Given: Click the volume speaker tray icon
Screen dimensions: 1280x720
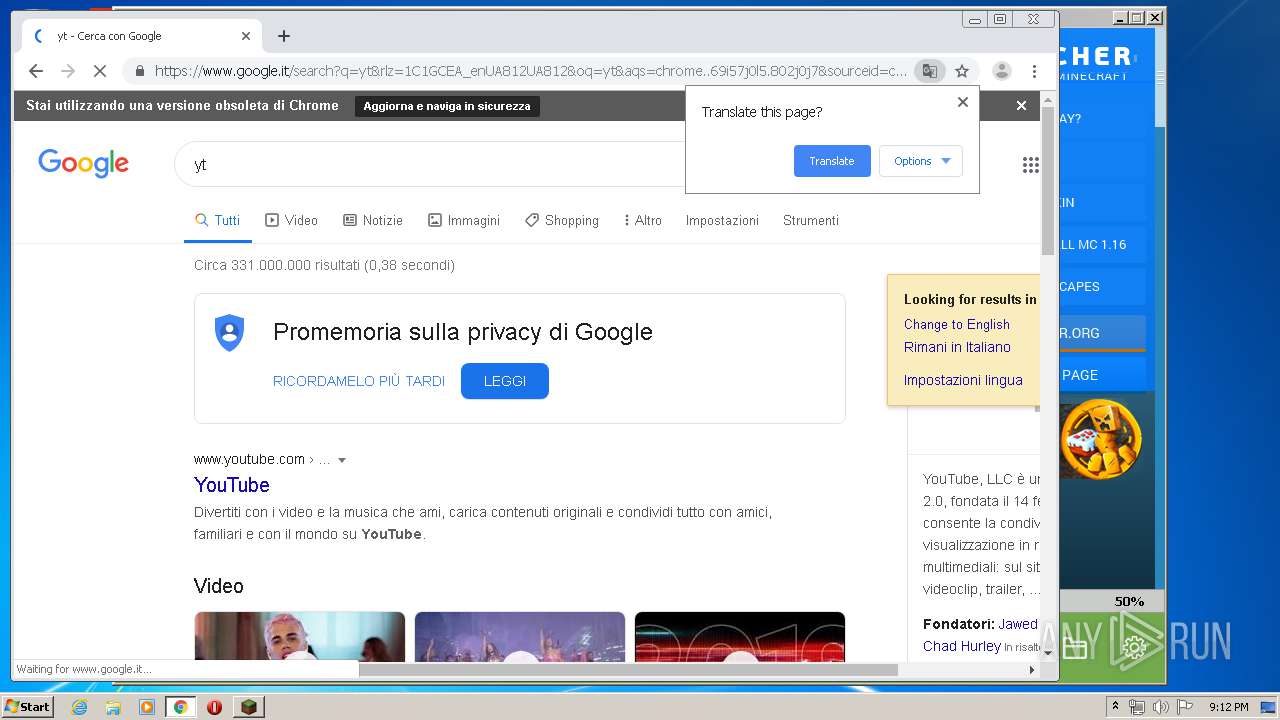Looking at the screenshot, I should (1161, 707).
